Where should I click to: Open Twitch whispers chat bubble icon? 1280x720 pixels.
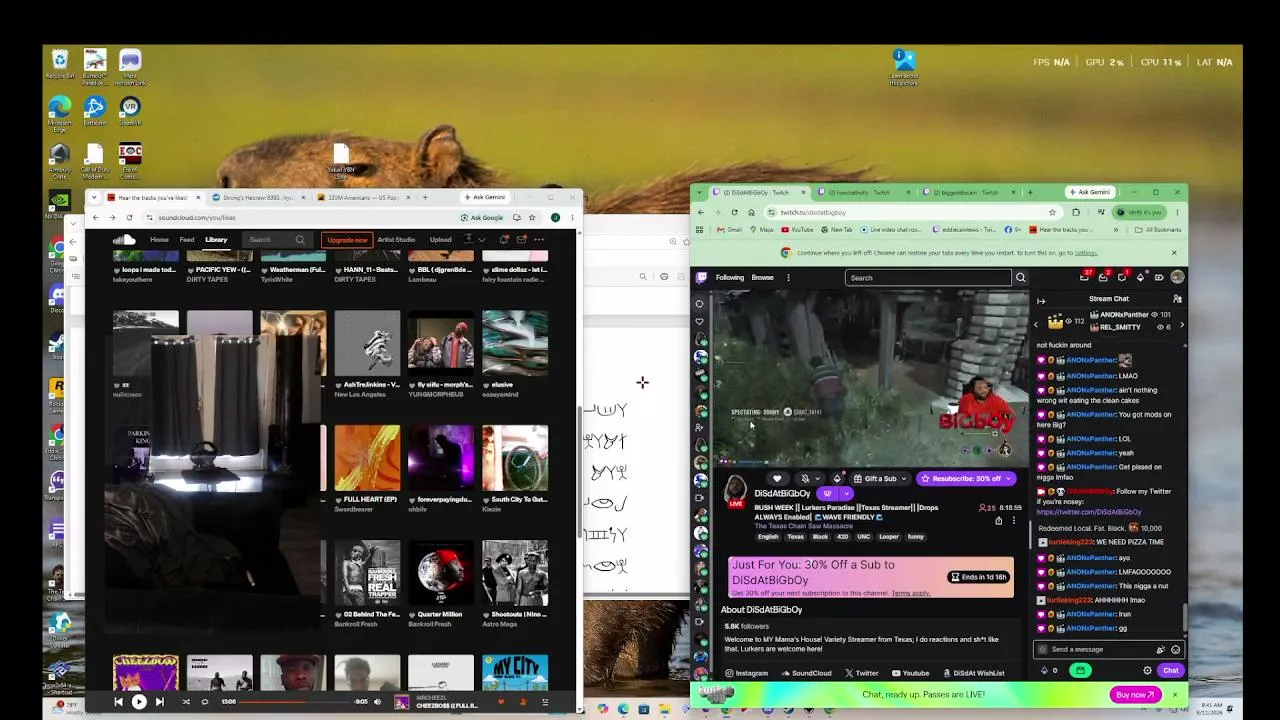click(1122, 277)
